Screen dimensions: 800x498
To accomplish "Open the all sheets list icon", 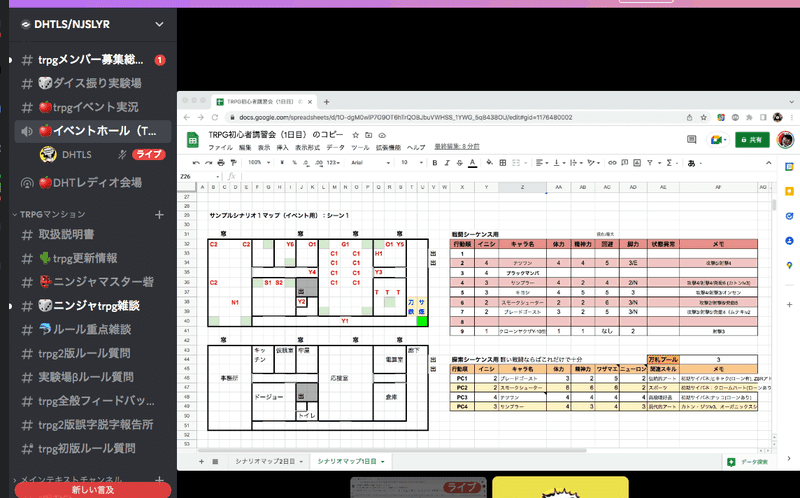I will coord(215,461).
